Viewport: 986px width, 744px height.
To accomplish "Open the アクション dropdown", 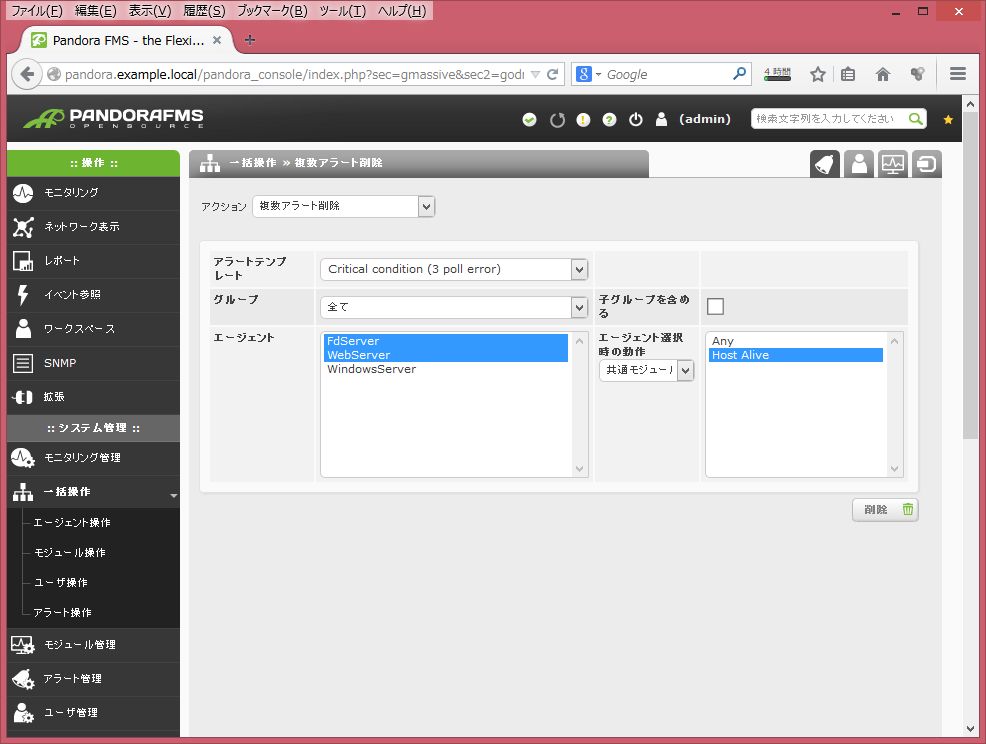I will tap(343, 206).
